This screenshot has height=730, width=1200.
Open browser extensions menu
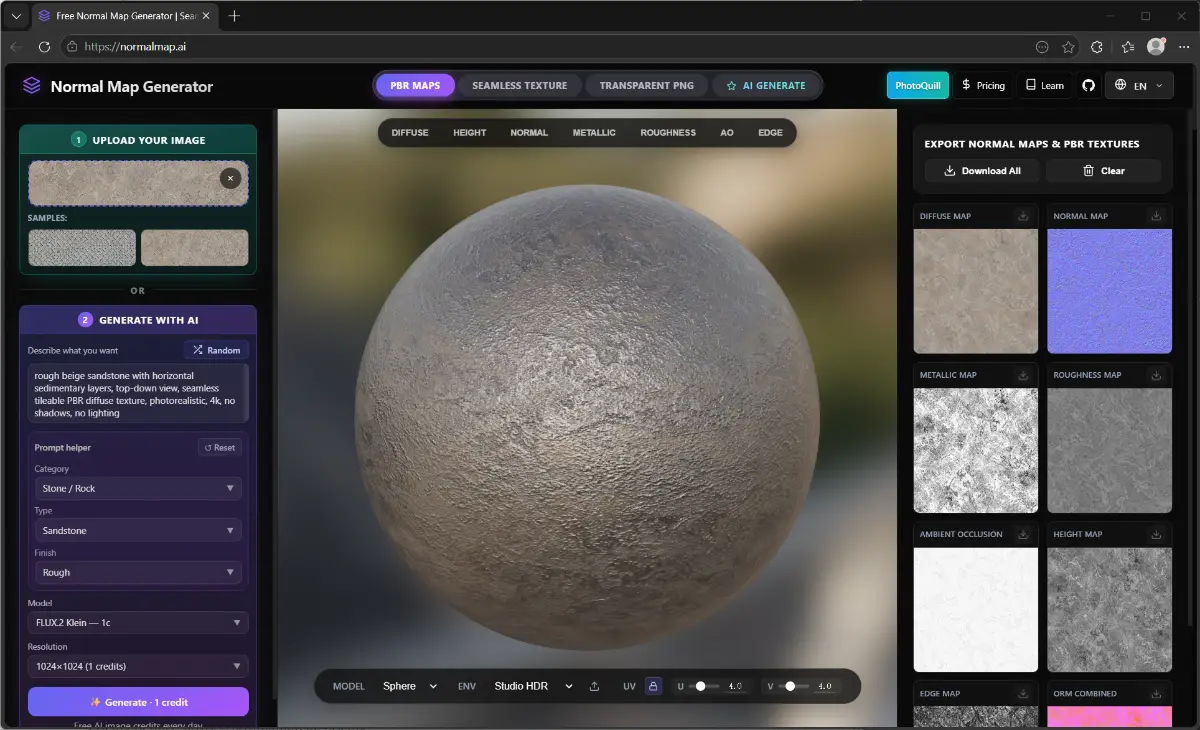(x=1097, y=46)
